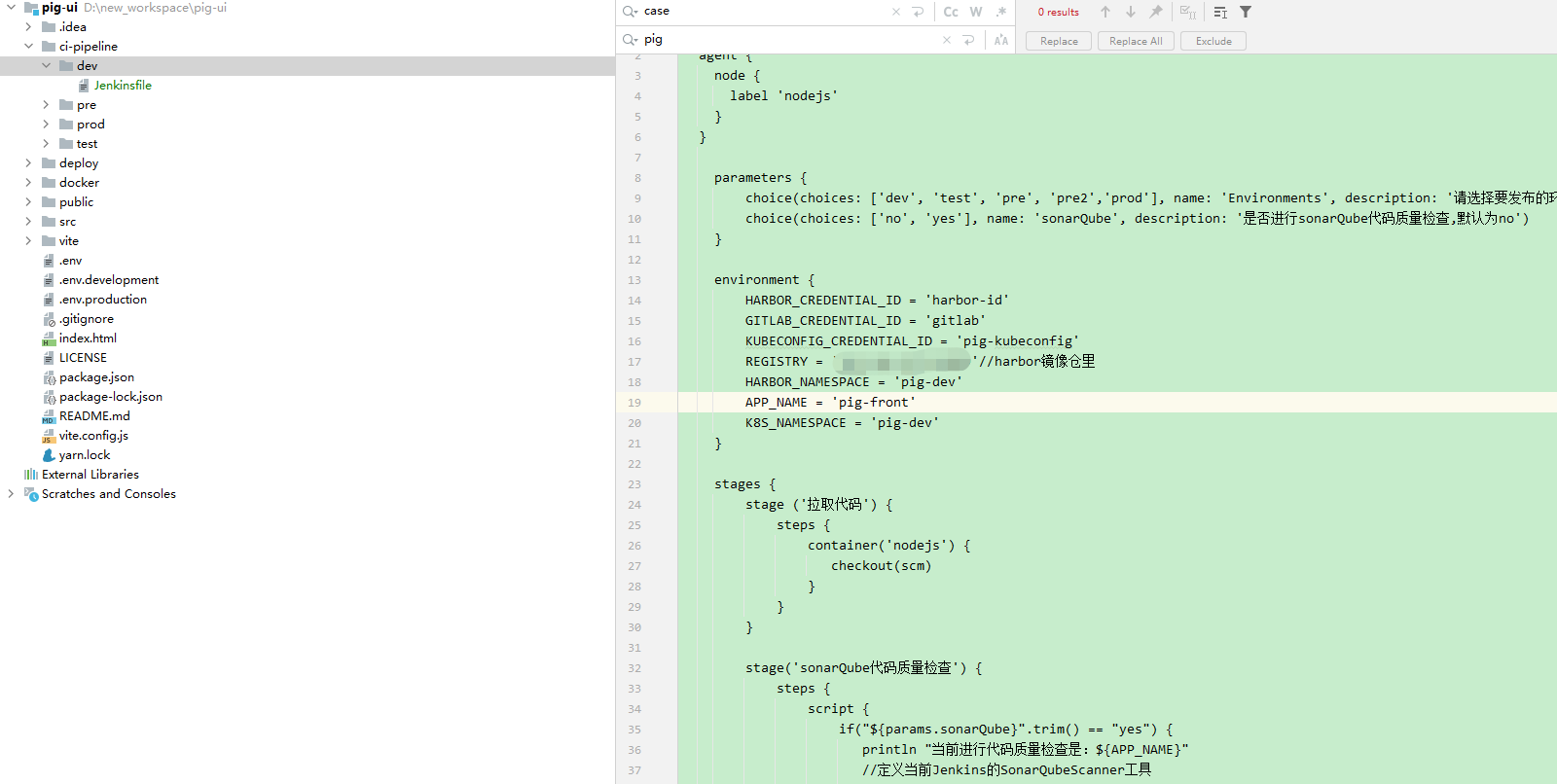Select the .env file
1557x784 pixels.
71,261
